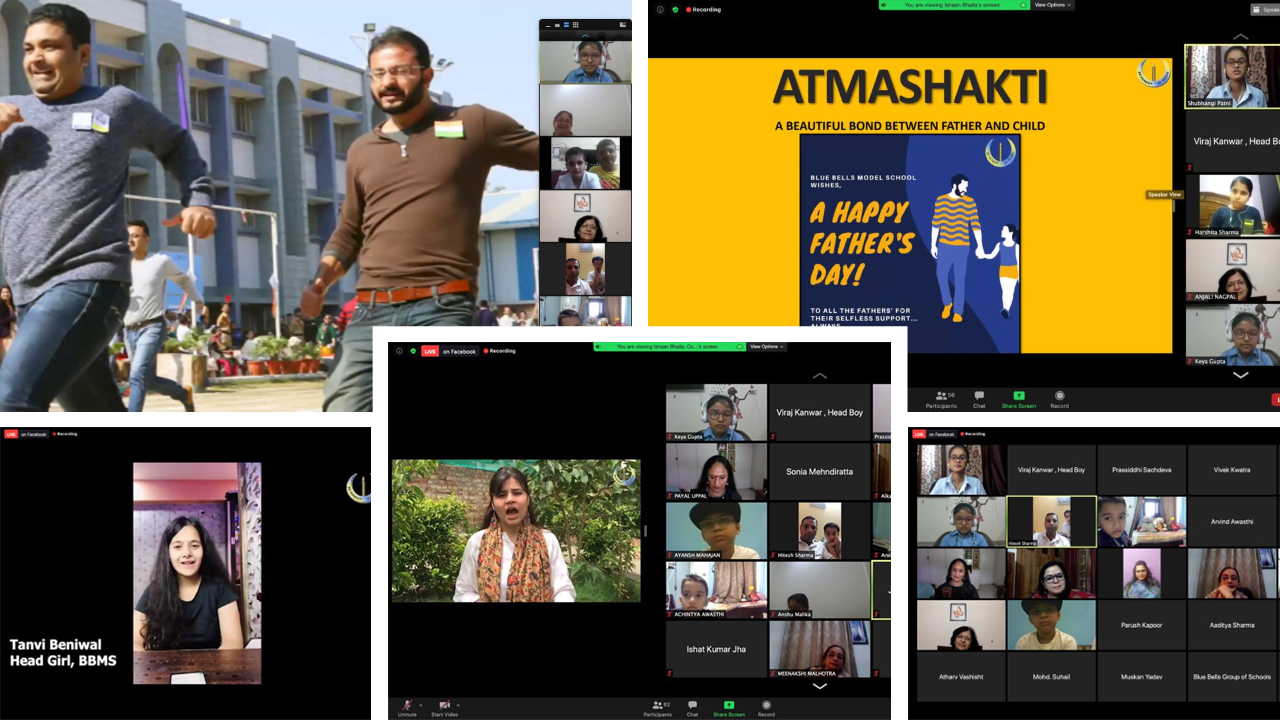Click meeting info icon in Atmashakti slide window

pyautogui.click(x=660, y=10)
